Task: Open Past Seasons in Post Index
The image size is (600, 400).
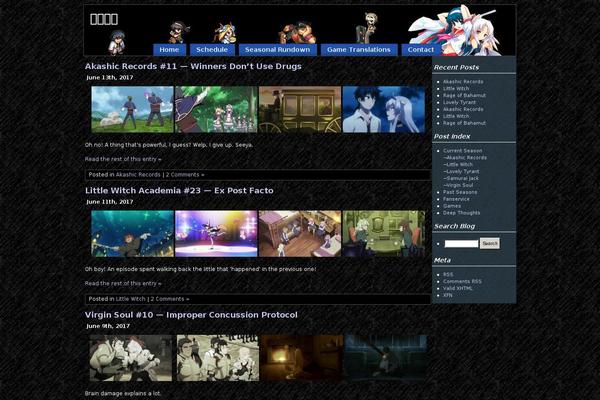Action: tap(460, 192)
